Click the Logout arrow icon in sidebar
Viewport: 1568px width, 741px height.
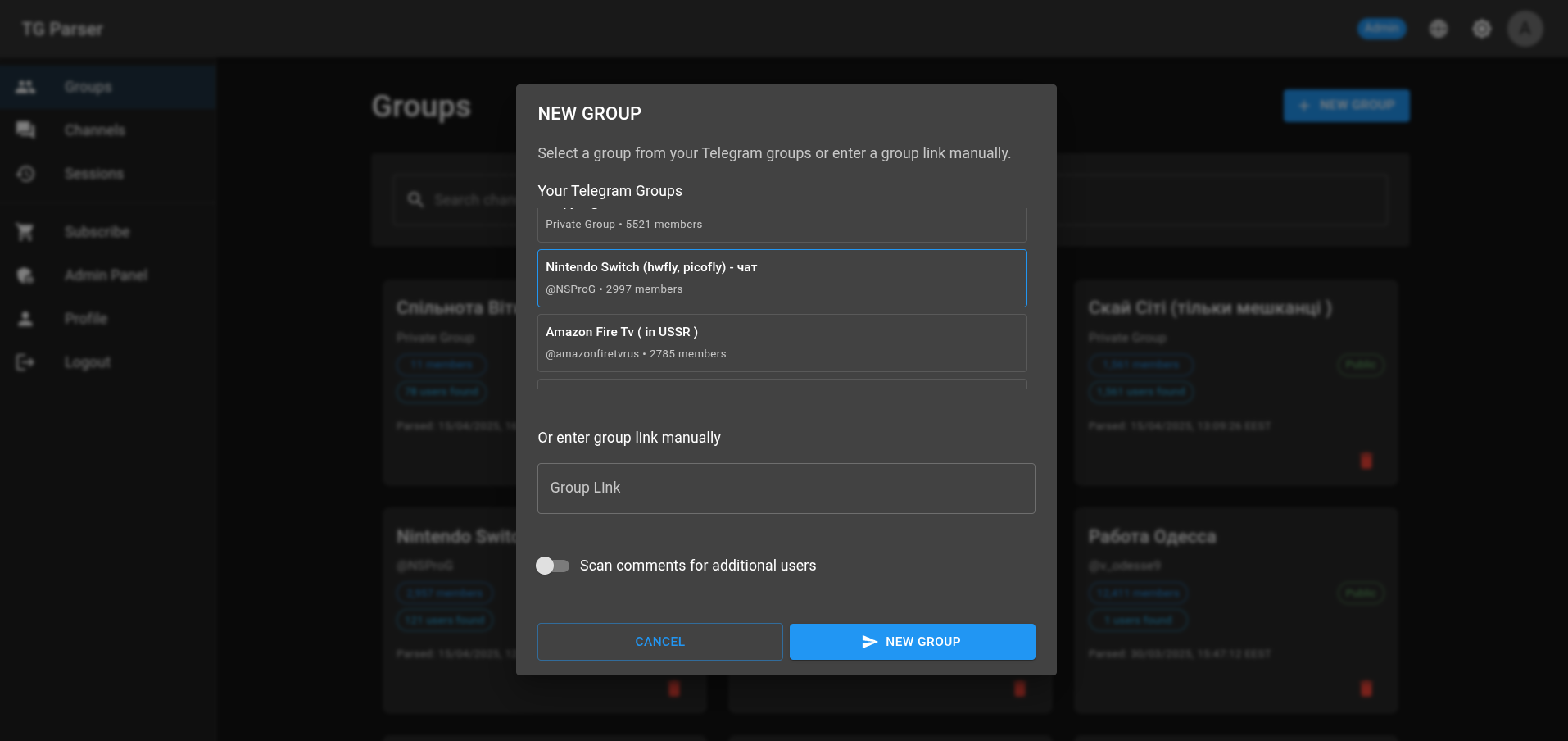pos(25,362)
